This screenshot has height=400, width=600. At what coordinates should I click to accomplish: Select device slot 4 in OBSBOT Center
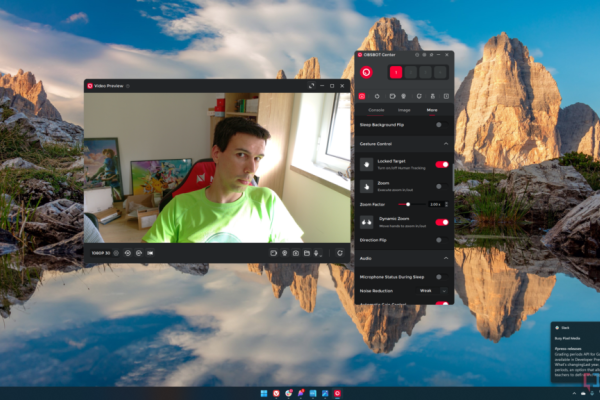tap(440, 72)
